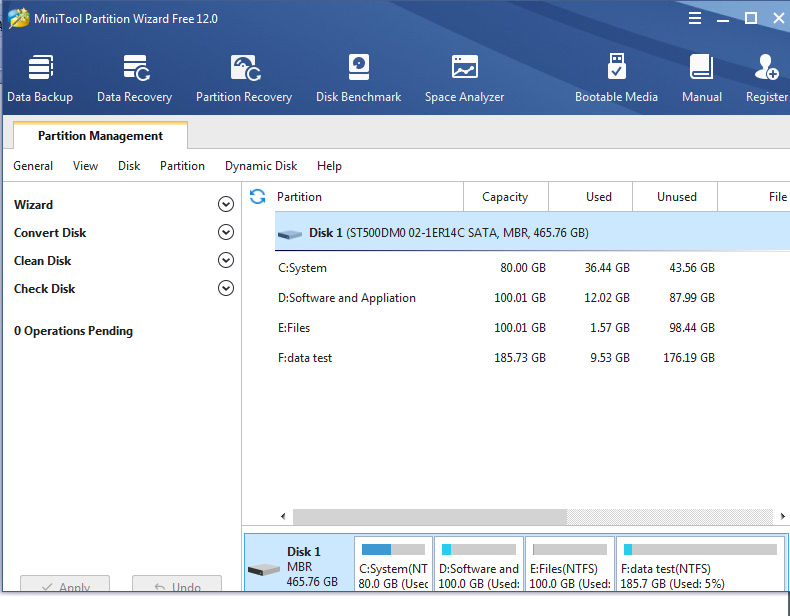
Task: Open the hamburger menu in the title bar
Action: [x=695, y=19]
